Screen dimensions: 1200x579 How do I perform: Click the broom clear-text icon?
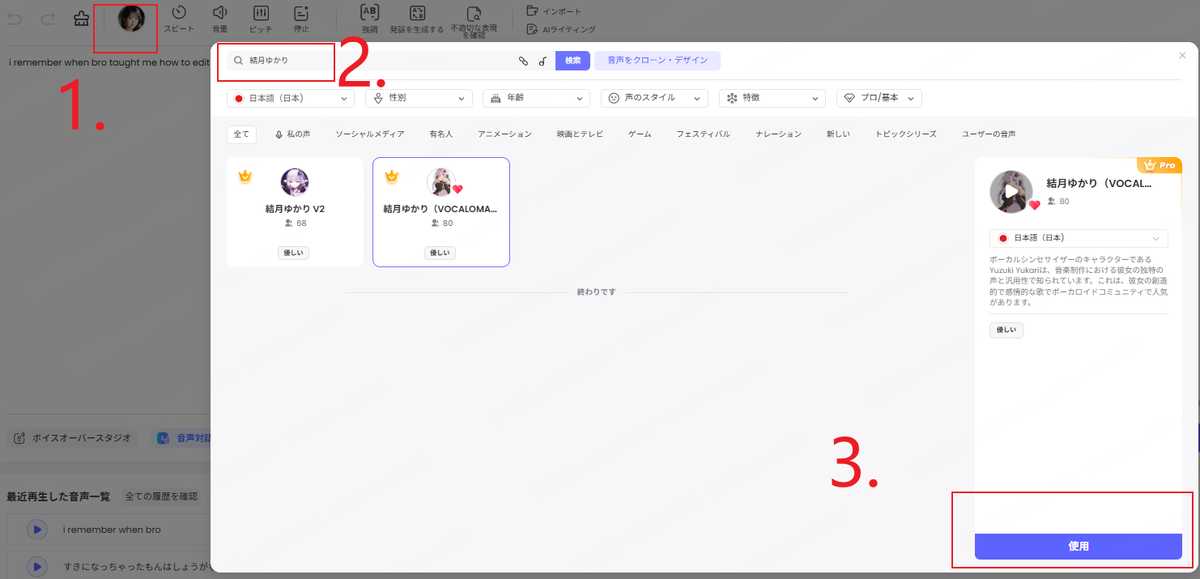82,18
